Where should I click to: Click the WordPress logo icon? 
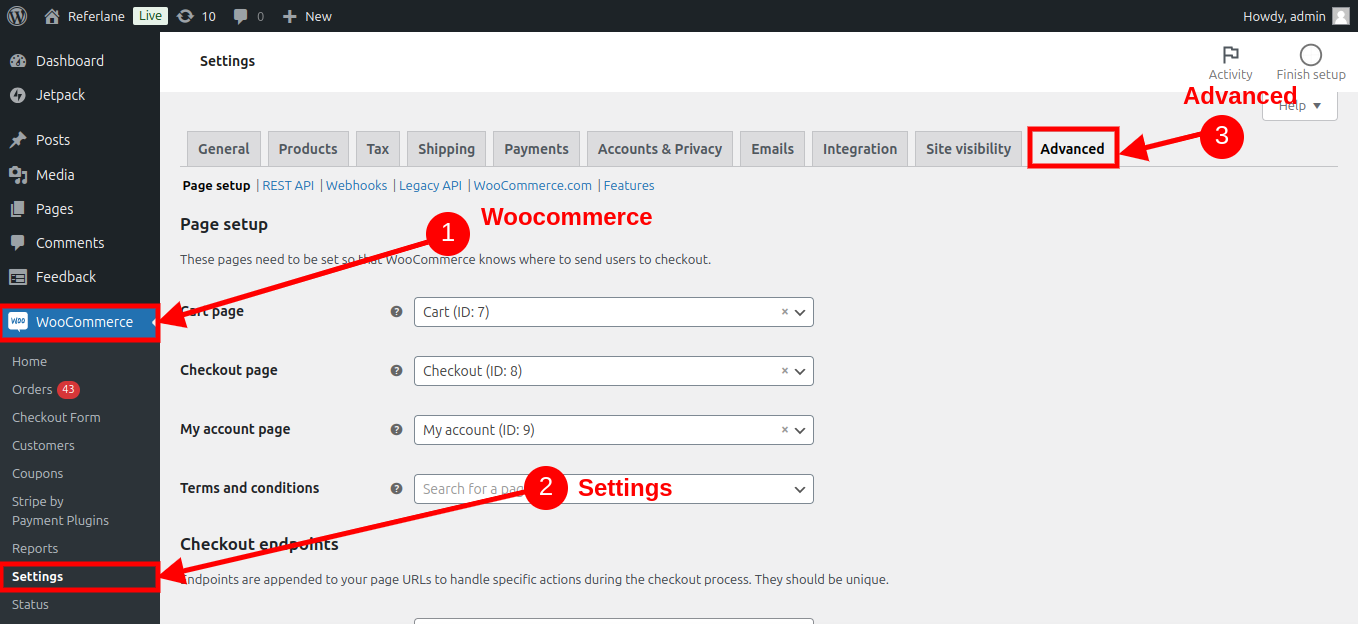(x=17, y=16)
